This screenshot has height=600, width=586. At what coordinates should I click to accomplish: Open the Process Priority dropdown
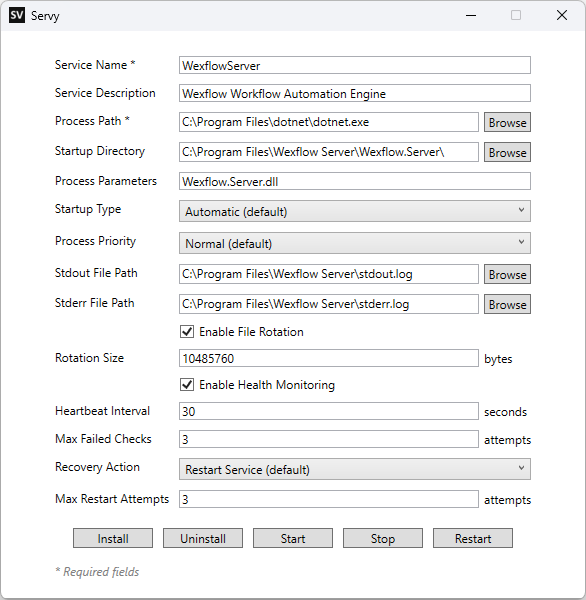(354, 243)
